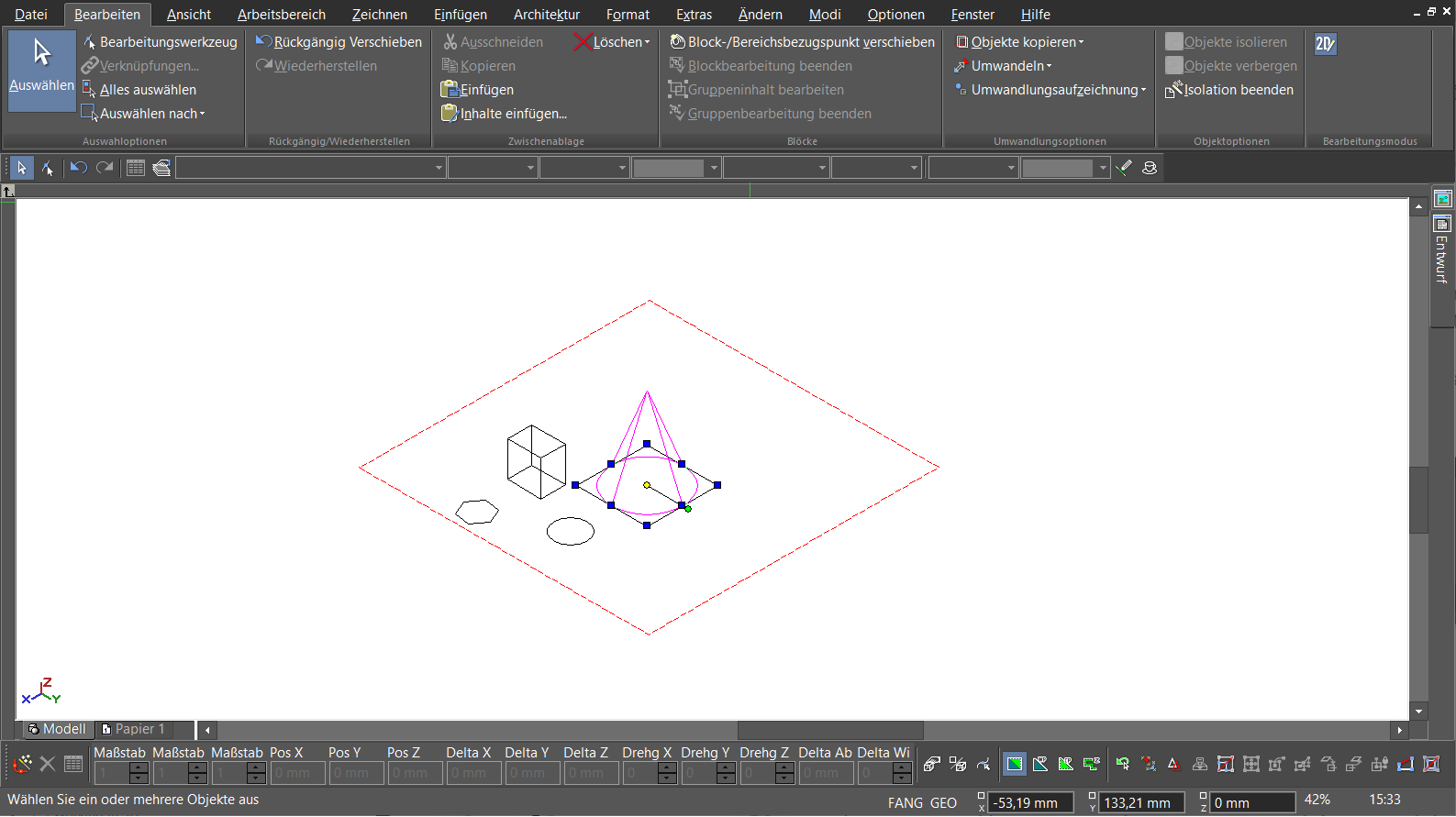1456x817 pixels.
Task: Open the Objekte kopieren dropdown
Action: click(x=1081, y=42)
